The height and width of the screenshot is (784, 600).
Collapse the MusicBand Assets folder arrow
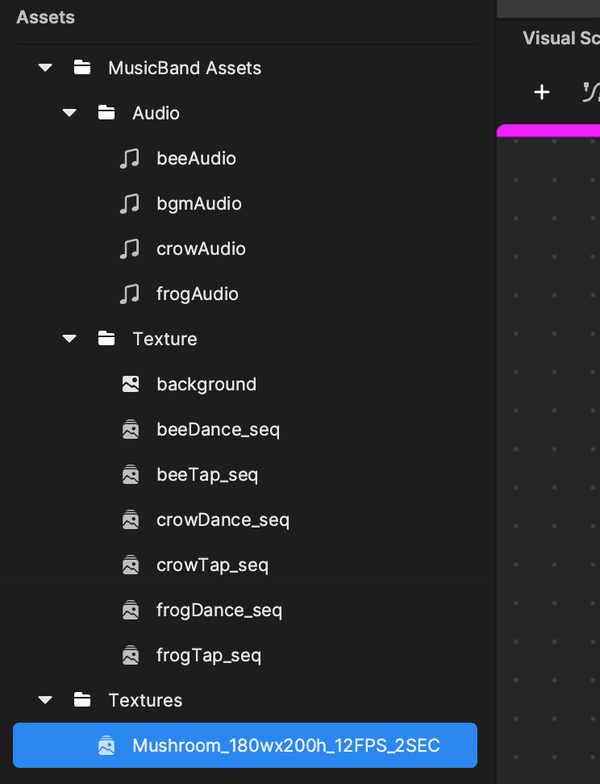tap(45, 68)
